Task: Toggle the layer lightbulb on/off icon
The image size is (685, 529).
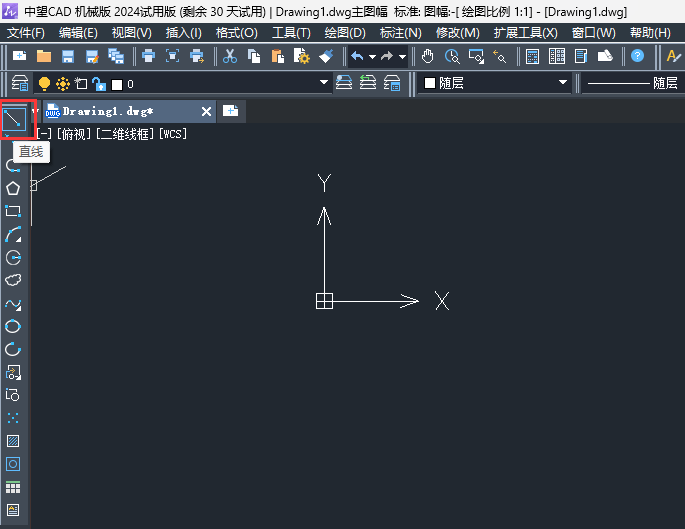Action: [44, 83]
